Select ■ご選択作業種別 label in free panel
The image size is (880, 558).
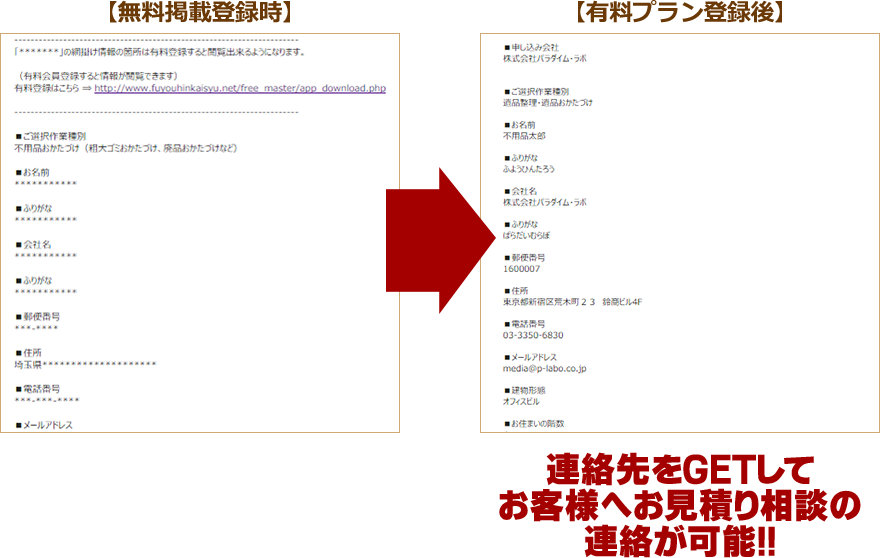51,136
